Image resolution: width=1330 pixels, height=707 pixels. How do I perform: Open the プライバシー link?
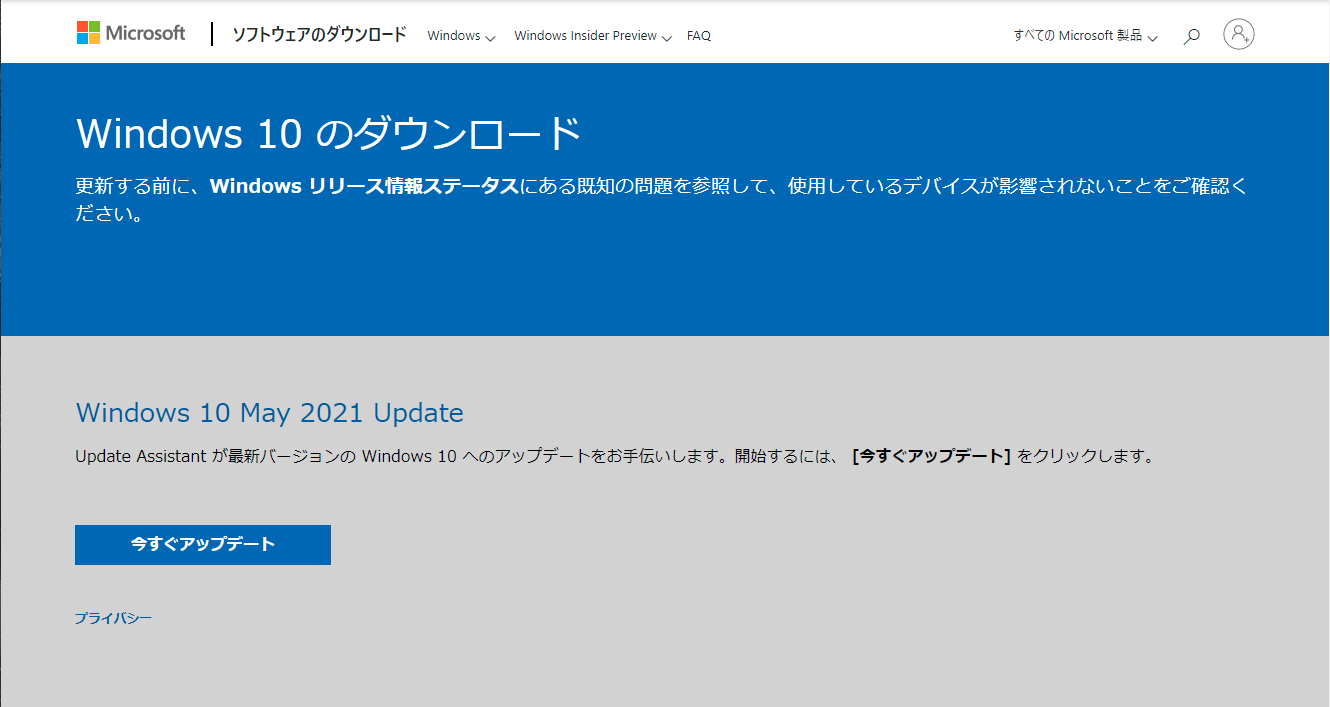pyautogui.click(x=113, y=619)
